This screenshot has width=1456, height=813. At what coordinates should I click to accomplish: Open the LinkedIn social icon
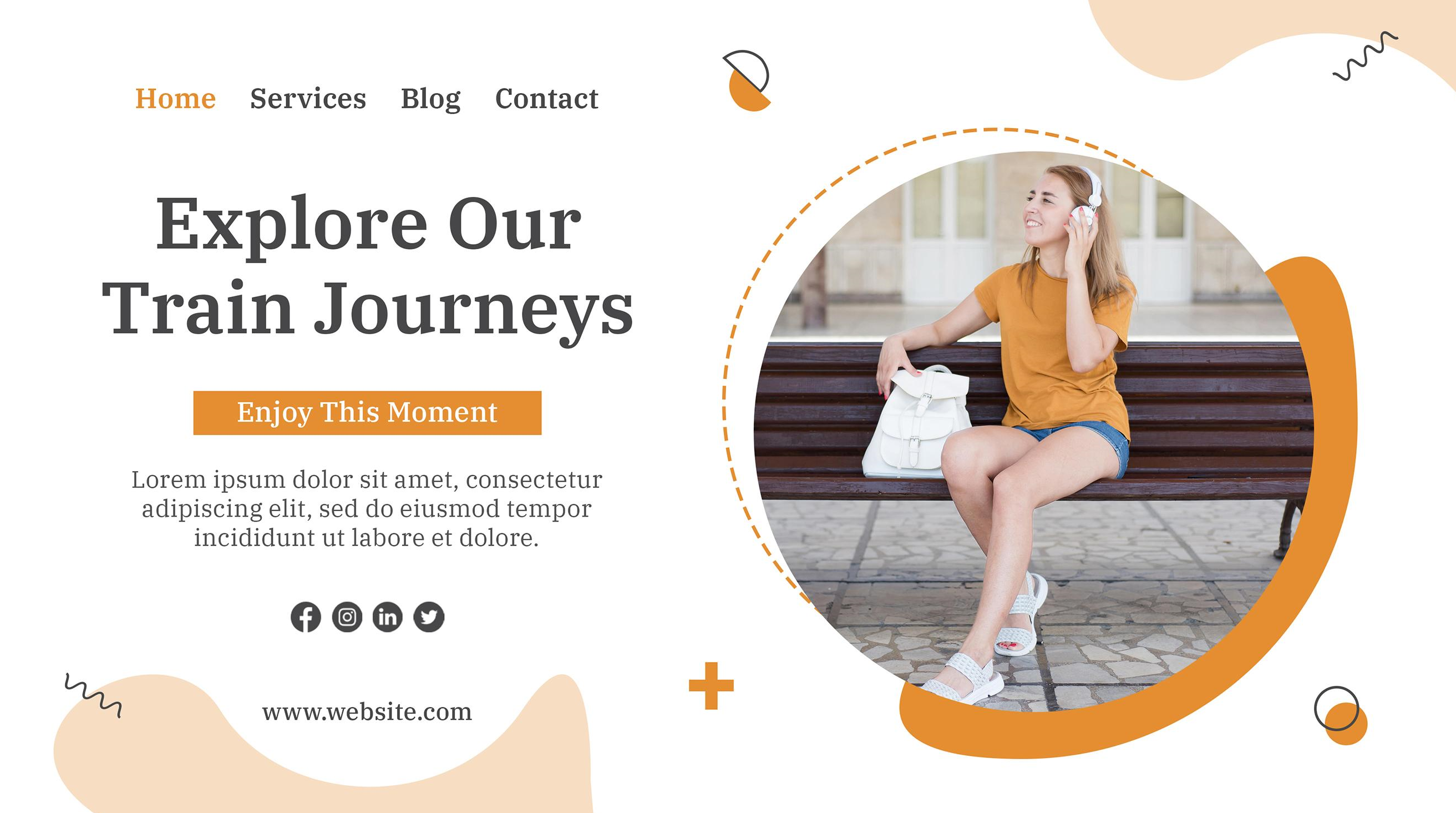coord(388,617)
